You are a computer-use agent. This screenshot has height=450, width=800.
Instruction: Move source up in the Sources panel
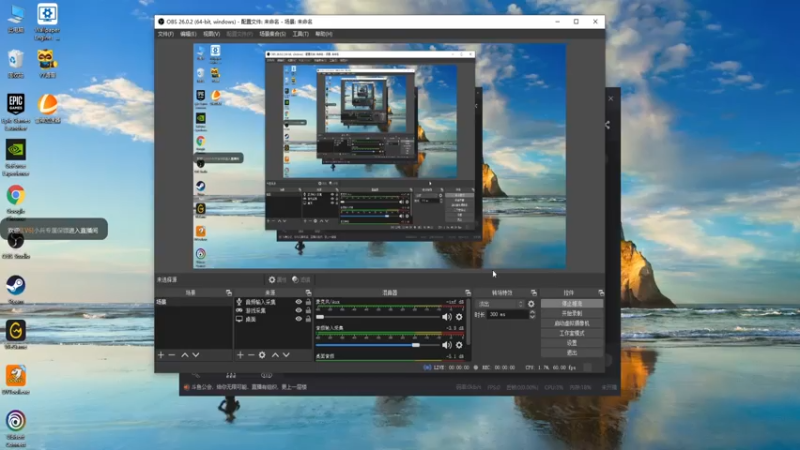[x=275, y=355]
